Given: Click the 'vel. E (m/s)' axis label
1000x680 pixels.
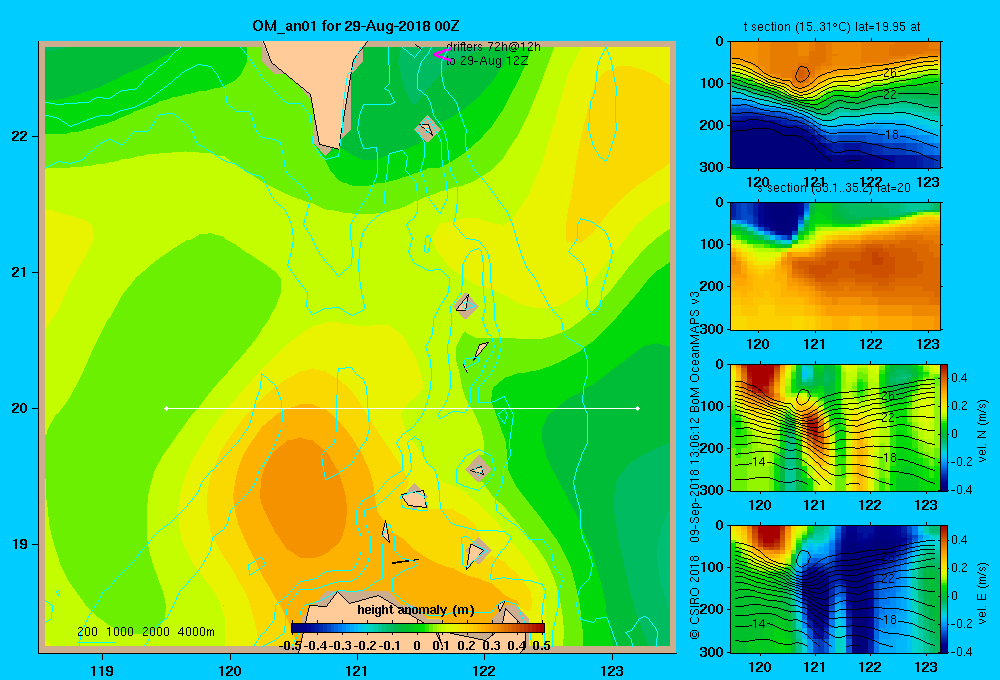Looking at the screenshot, I should coord(983,593).
